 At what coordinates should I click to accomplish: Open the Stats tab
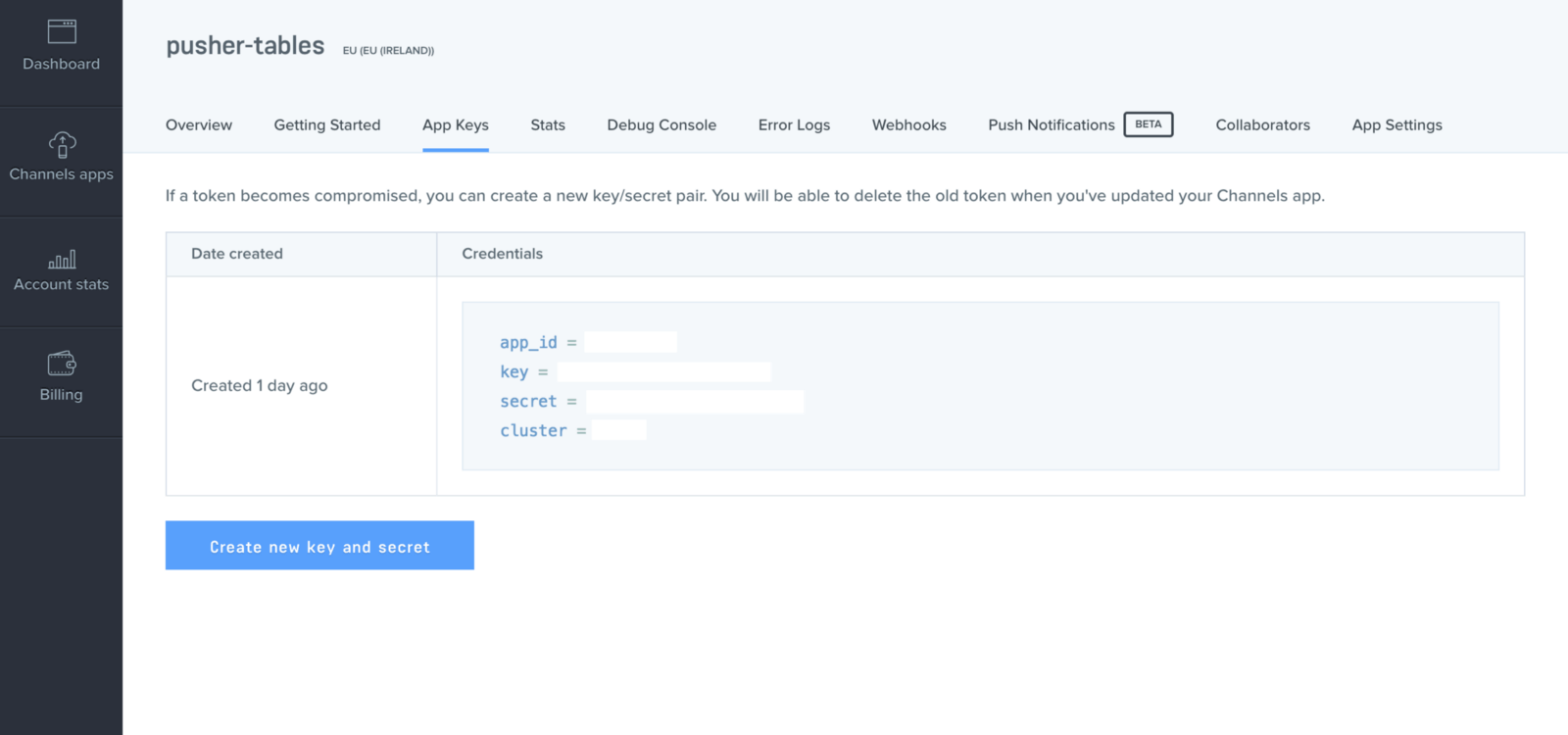(548, 124)
